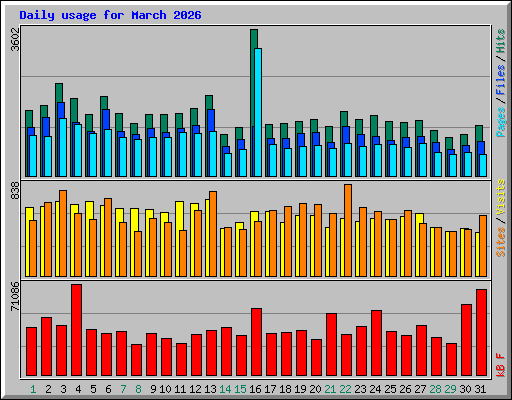This screenshot has width=512, height=400.
Task: Click day 10 on the x-axis
Action: [x=165, y=389]
